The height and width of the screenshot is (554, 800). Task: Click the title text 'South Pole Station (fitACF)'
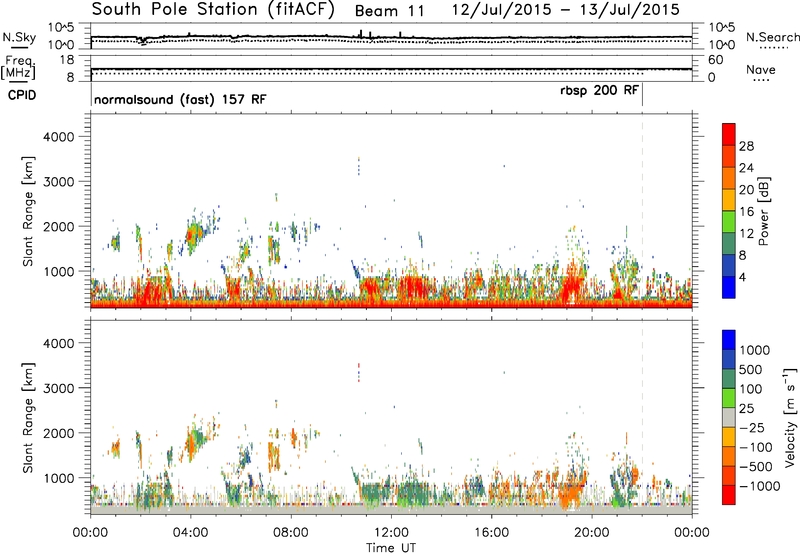(x=213, y=10)
